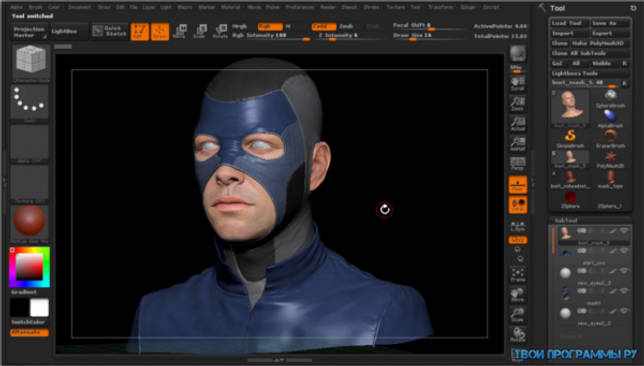Click the AAHalf icon
The width and height of the screenshot is (644, 366).
point(518,144)
